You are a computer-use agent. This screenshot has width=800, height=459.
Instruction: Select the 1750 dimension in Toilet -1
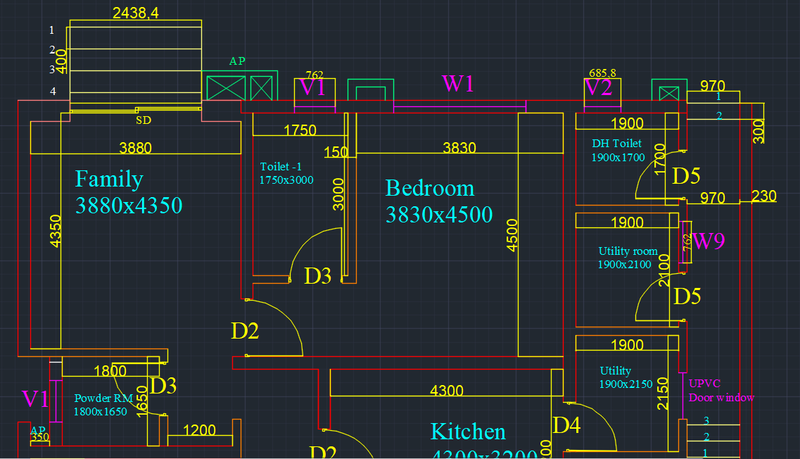coord(300,130)
